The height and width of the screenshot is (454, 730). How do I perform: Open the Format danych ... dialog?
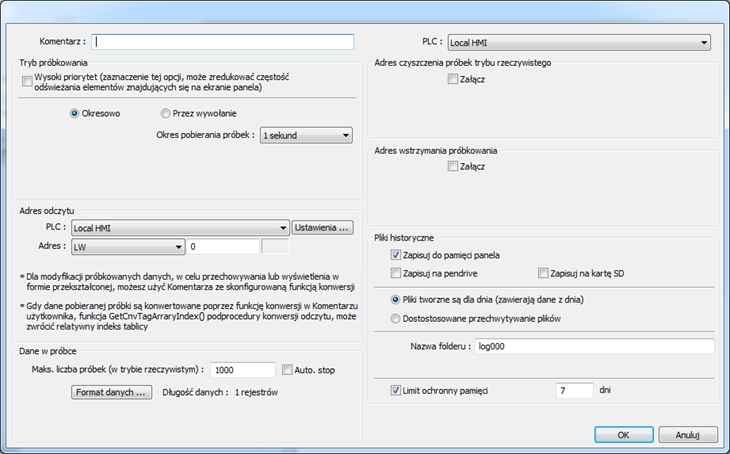pyautogui.click(x=111, y=392)
